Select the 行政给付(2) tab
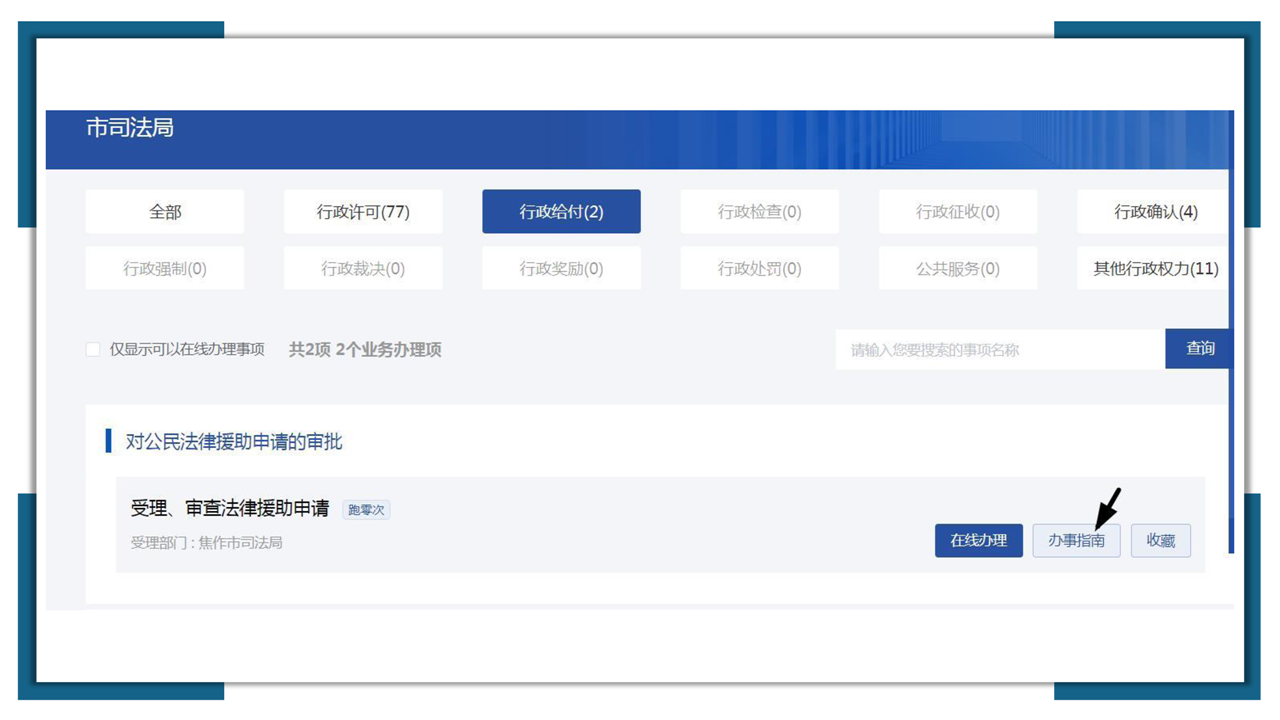This screenshot has width=1280, height=720. (561, 212)
